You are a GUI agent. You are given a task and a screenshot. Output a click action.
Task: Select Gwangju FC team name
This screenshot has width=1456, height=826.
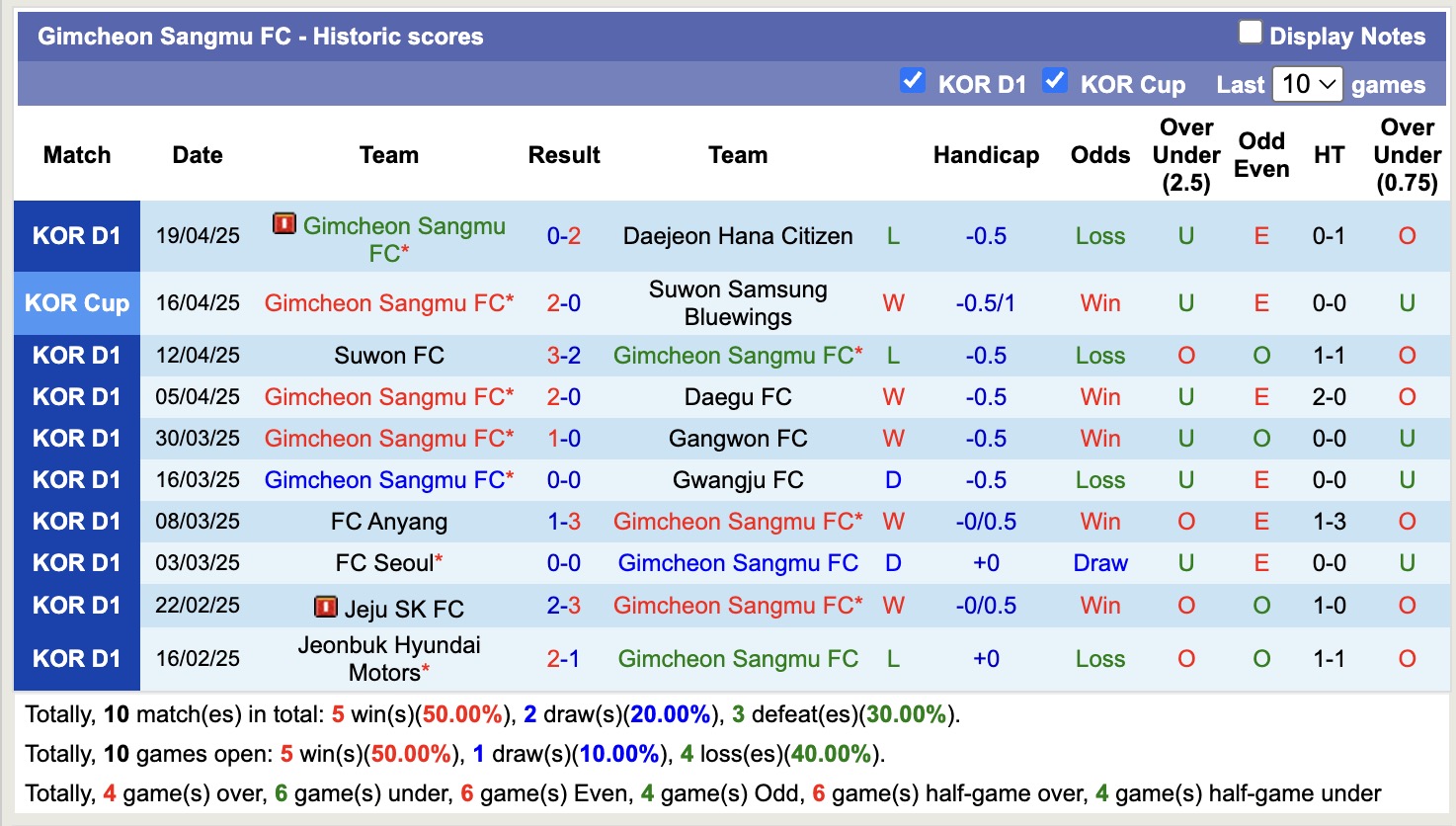click(x=738, y=480)
